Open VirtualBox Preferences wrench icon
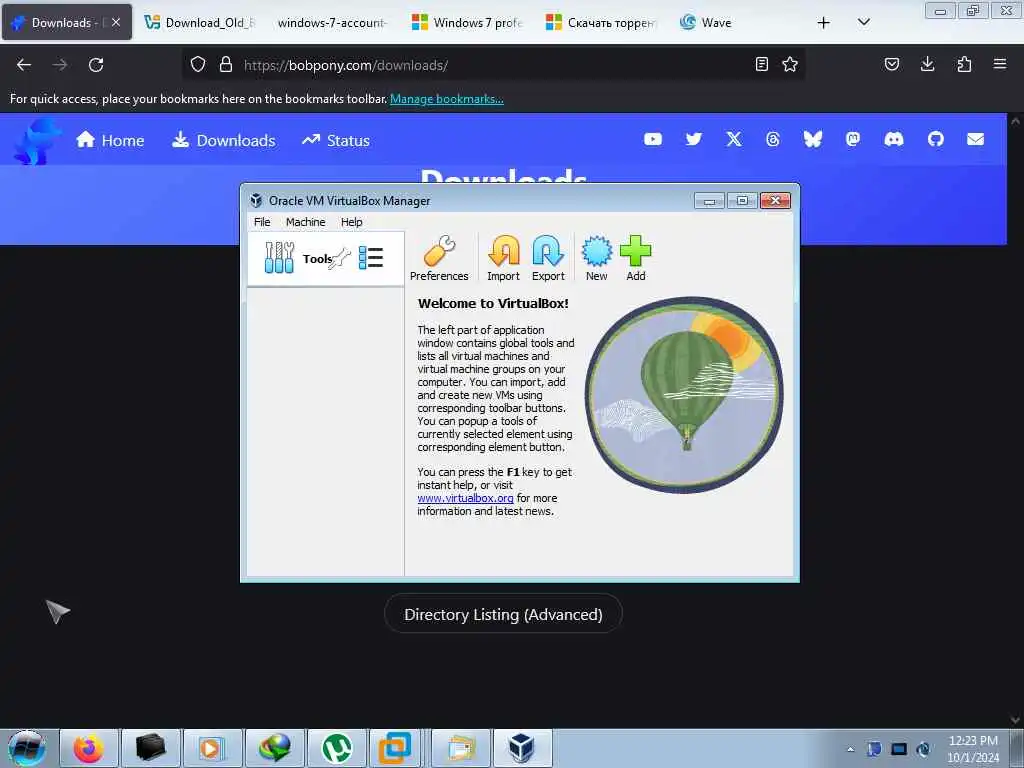Screen dimensions: 1024x768 (439, 258)
